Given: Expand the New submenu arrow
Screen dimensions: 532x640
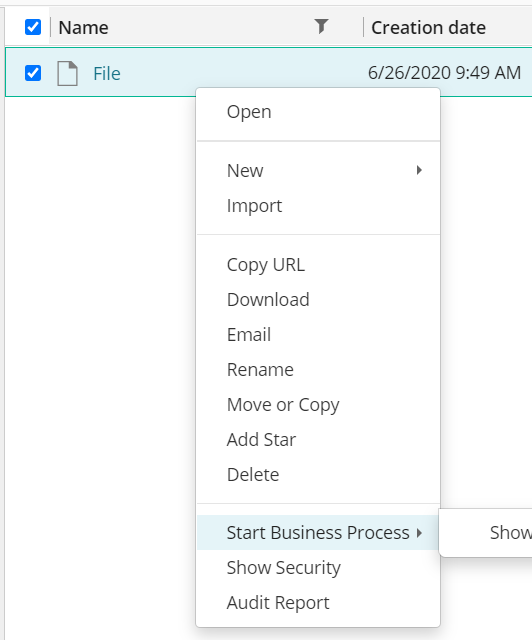Looking at the screenshot, I should point(419,170).
